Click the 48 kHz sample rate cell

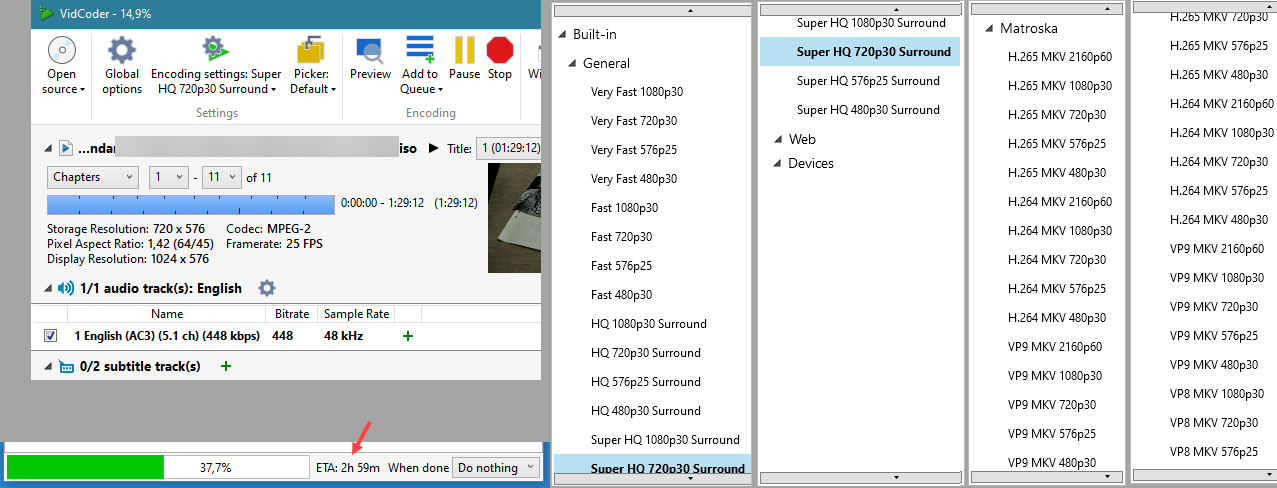[x=342, y=336]
